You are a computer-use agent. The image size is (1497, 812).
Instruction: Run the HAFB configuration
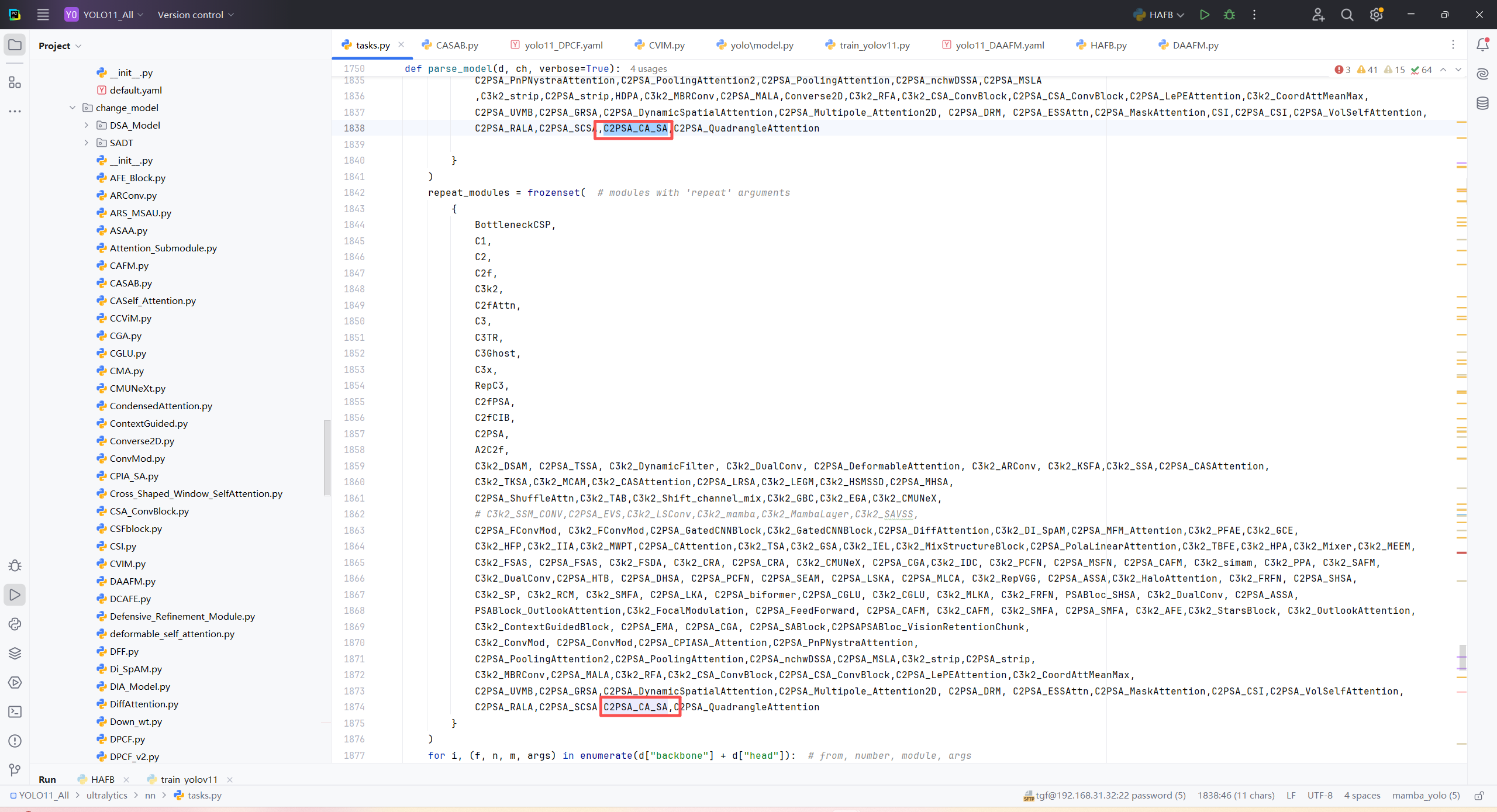pyautogui.click(x=1204, y=15)
